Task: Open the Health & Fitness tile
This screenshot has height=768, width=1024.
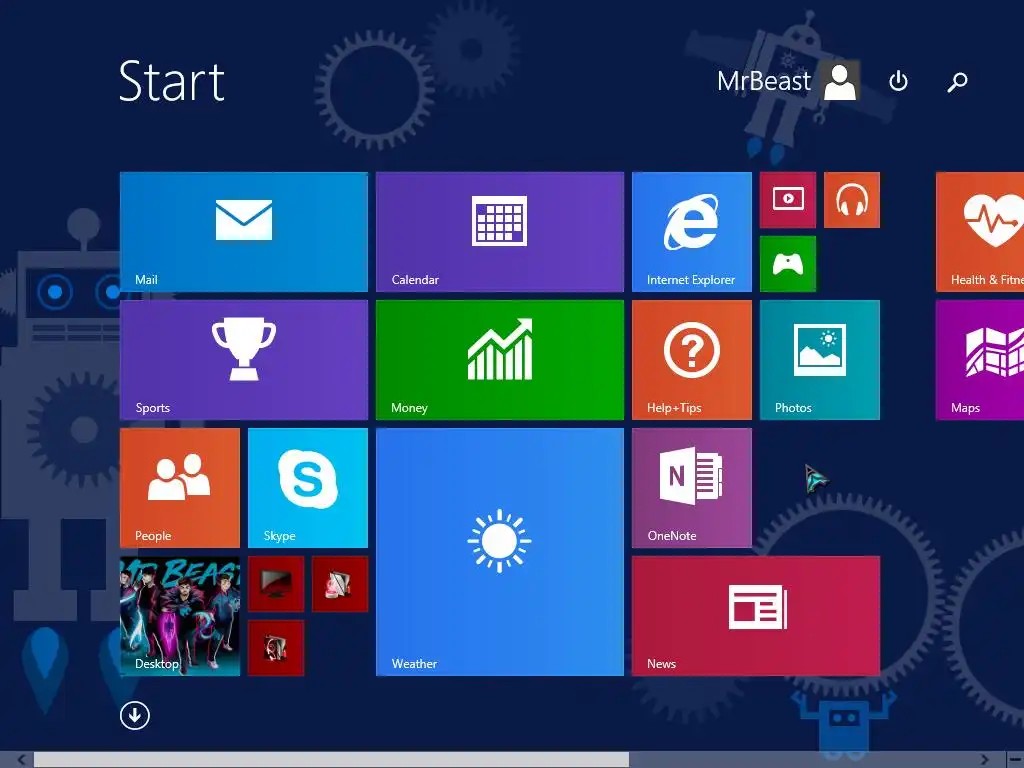Action: click(x=980, y=232)
